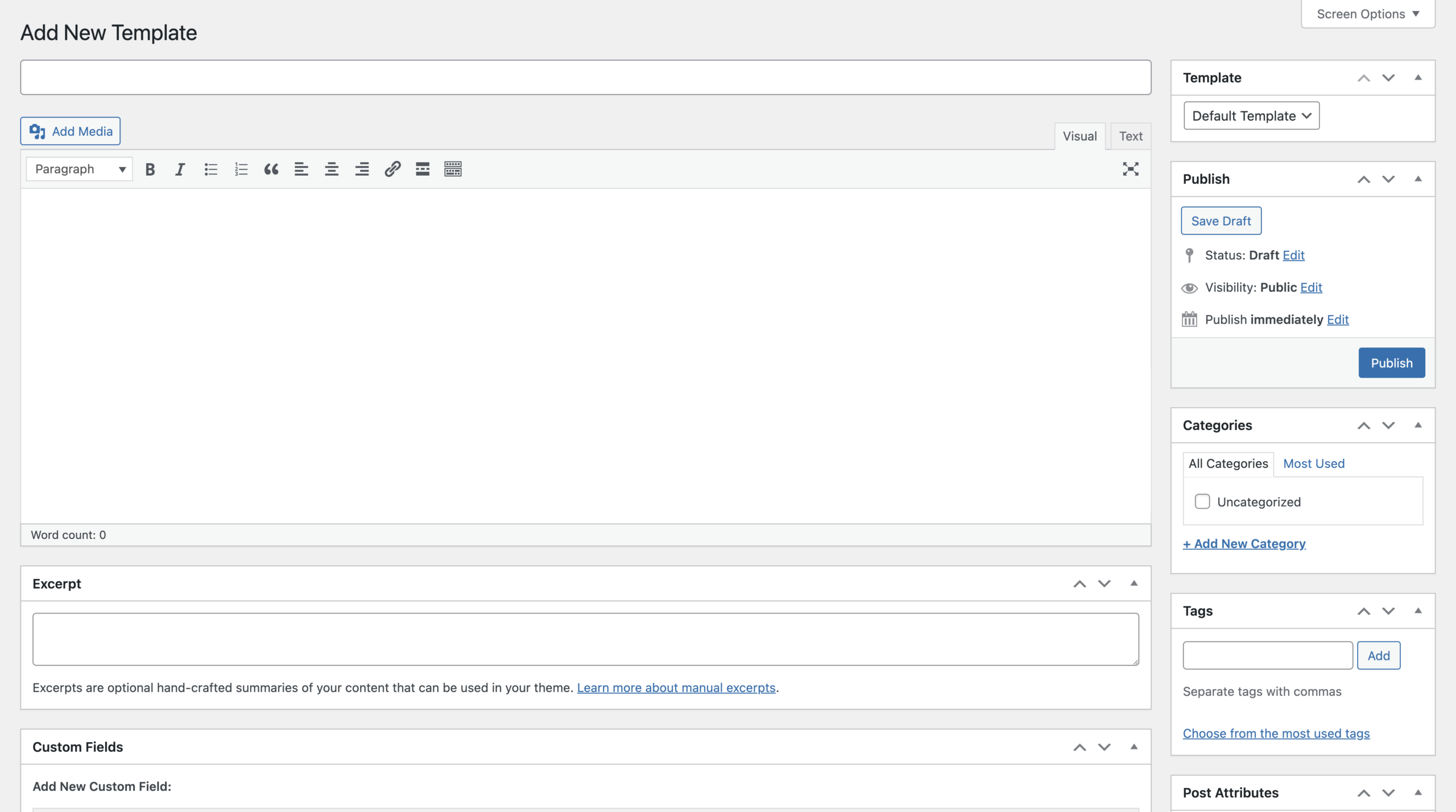This screenshot has width=1456, height=812.
Task: Collapse the Publish panel with triangle toggle
Action: pyautogui.click(x=1418, y=179)
